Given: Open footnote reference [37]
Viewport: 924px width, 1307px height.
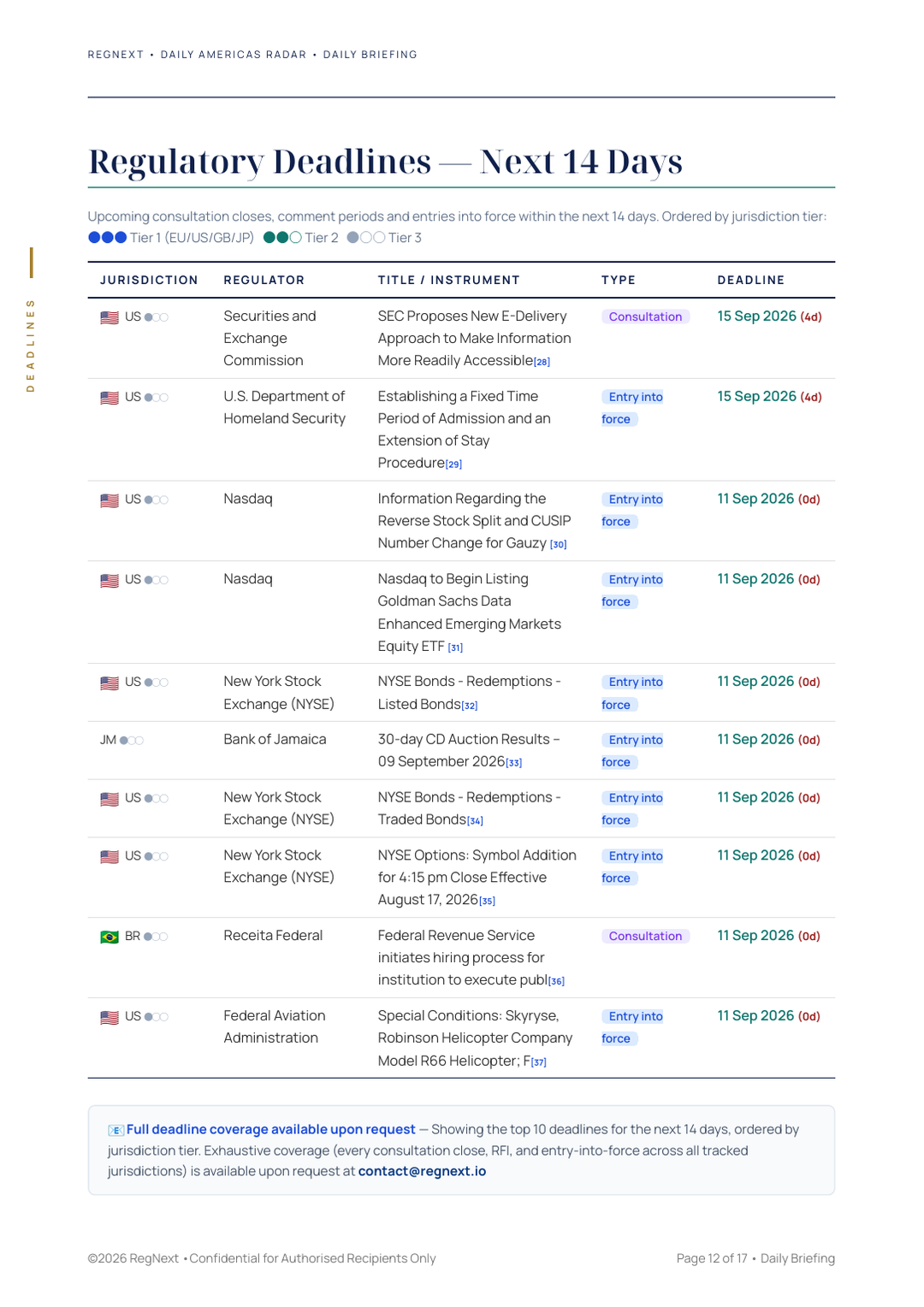Looking at the screenshot, I should [x=538, y=1062].
